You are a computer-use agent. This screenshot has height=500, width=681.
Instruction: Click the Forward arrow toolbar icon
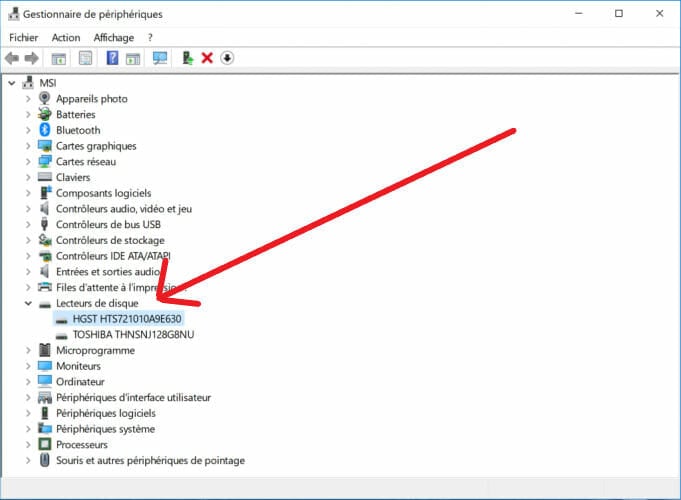tap(31, 58)
